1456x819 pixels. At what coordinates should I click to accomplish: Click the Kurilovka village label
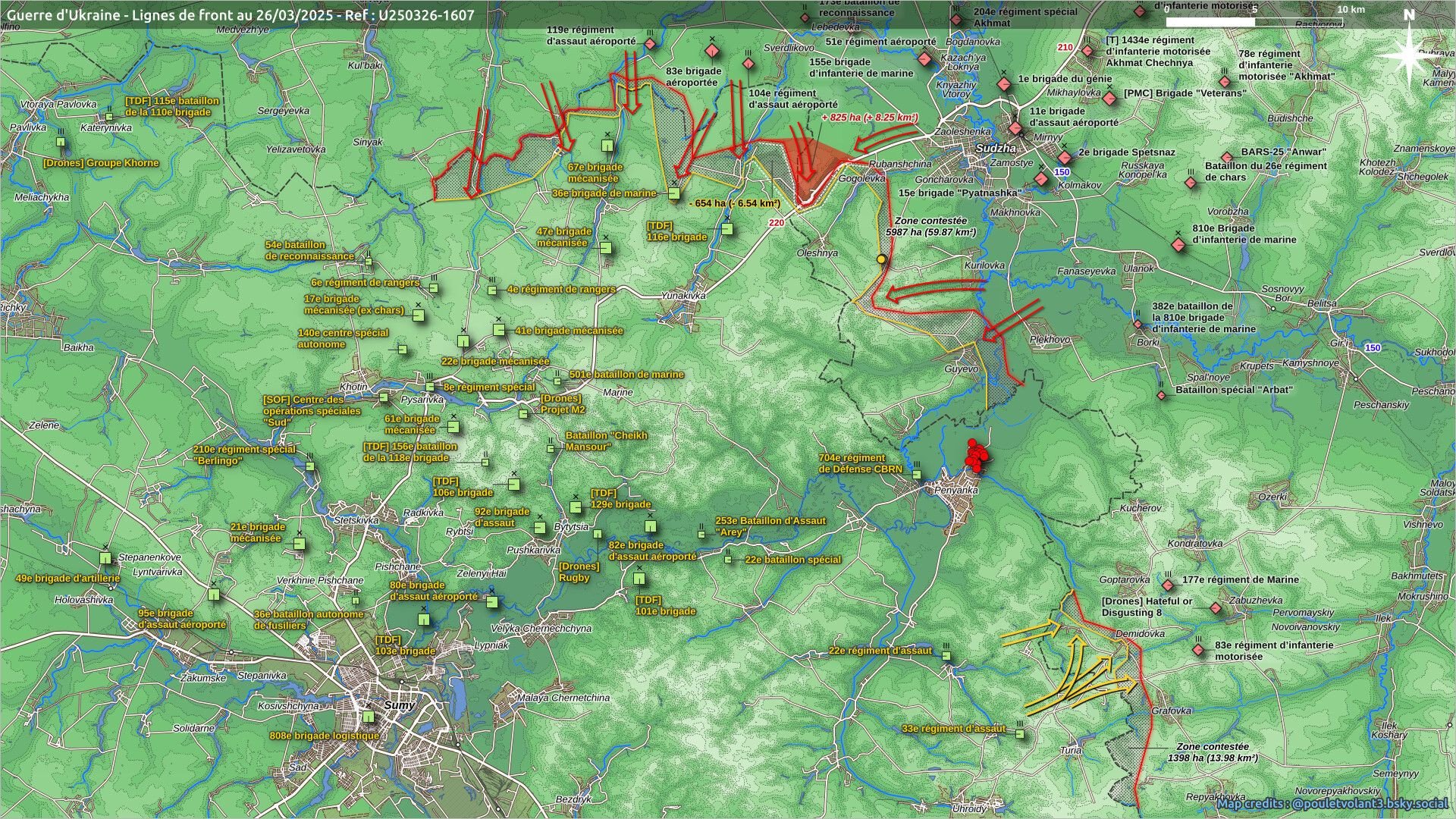(984, 265)
